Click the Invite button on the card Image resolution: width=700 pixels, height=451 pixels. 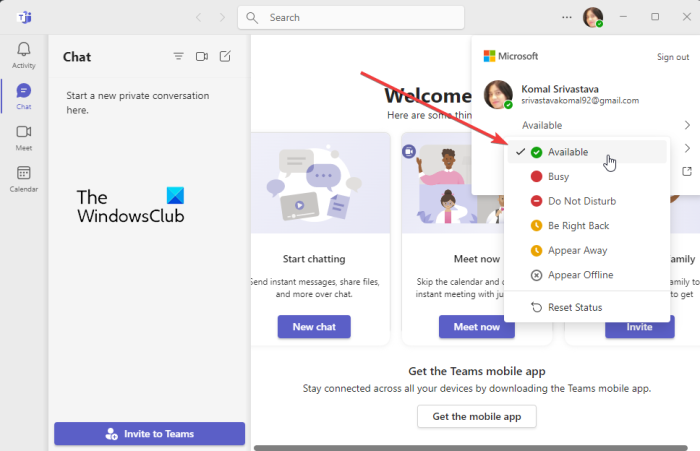tap(639, 327)
